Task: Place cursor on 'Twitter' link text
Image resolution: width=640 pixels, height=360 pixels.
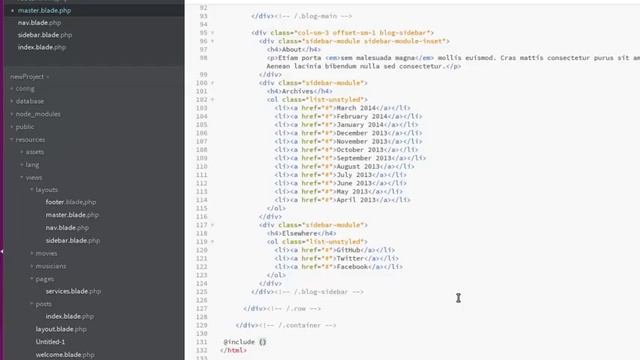Action: point(350,258)
